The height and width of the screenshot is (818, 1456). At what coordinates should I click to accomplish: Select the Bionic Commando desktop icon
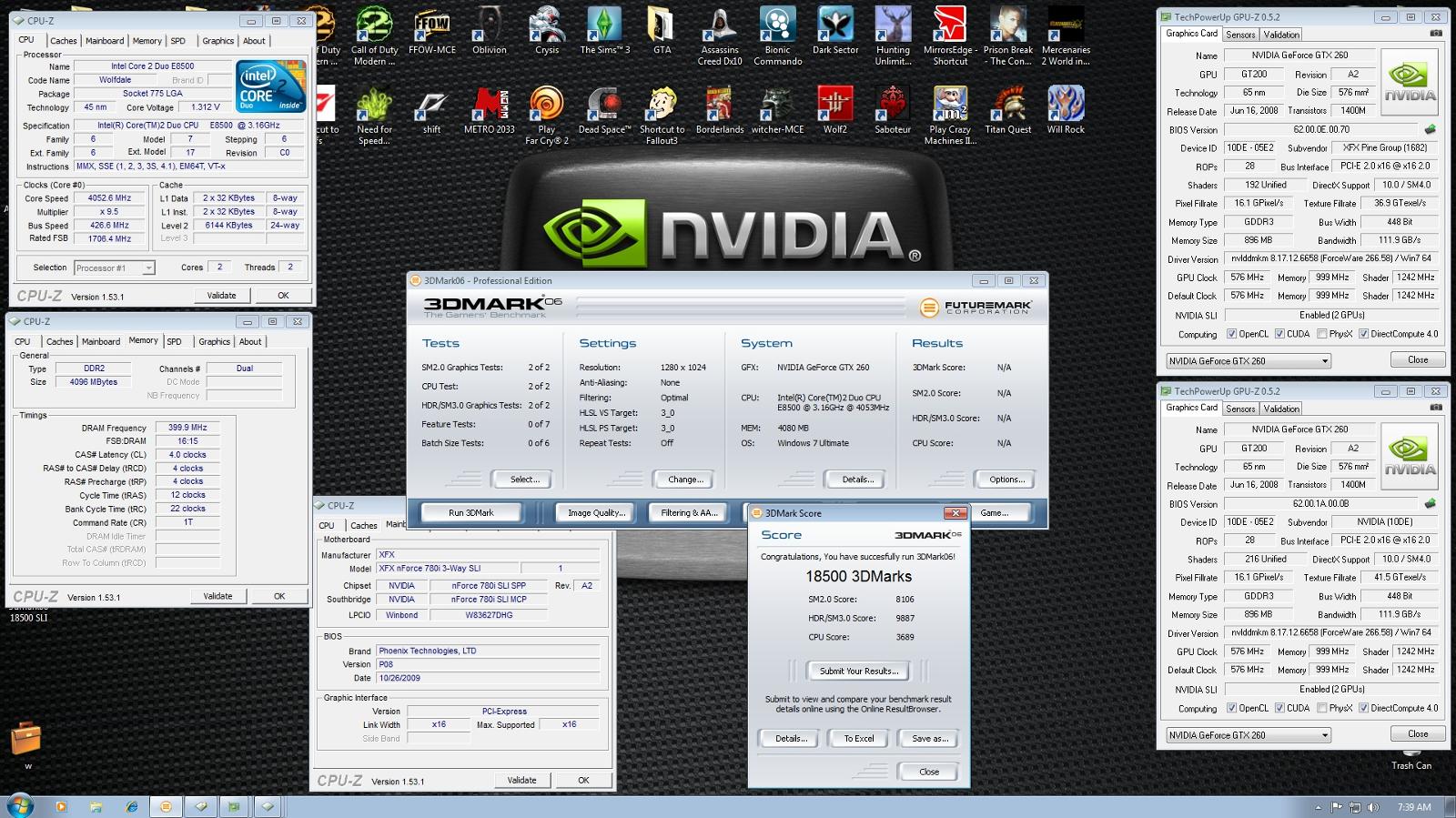pyautogui.click(x=777, y=35)
